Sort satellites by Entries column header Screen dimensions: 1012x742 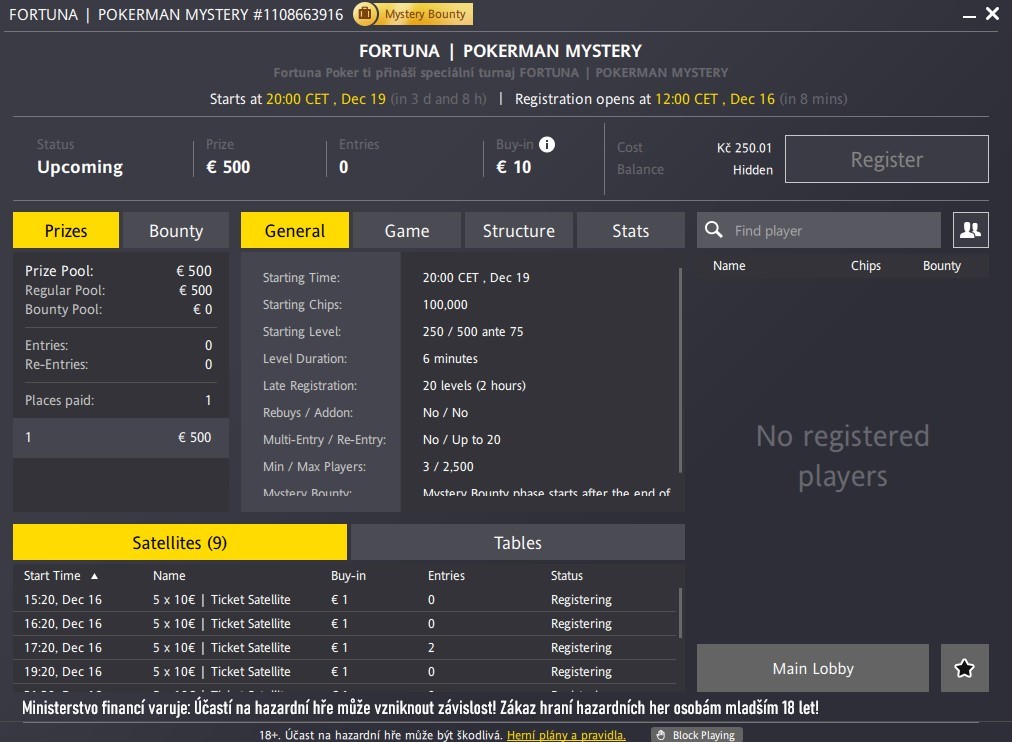point(446,575)
